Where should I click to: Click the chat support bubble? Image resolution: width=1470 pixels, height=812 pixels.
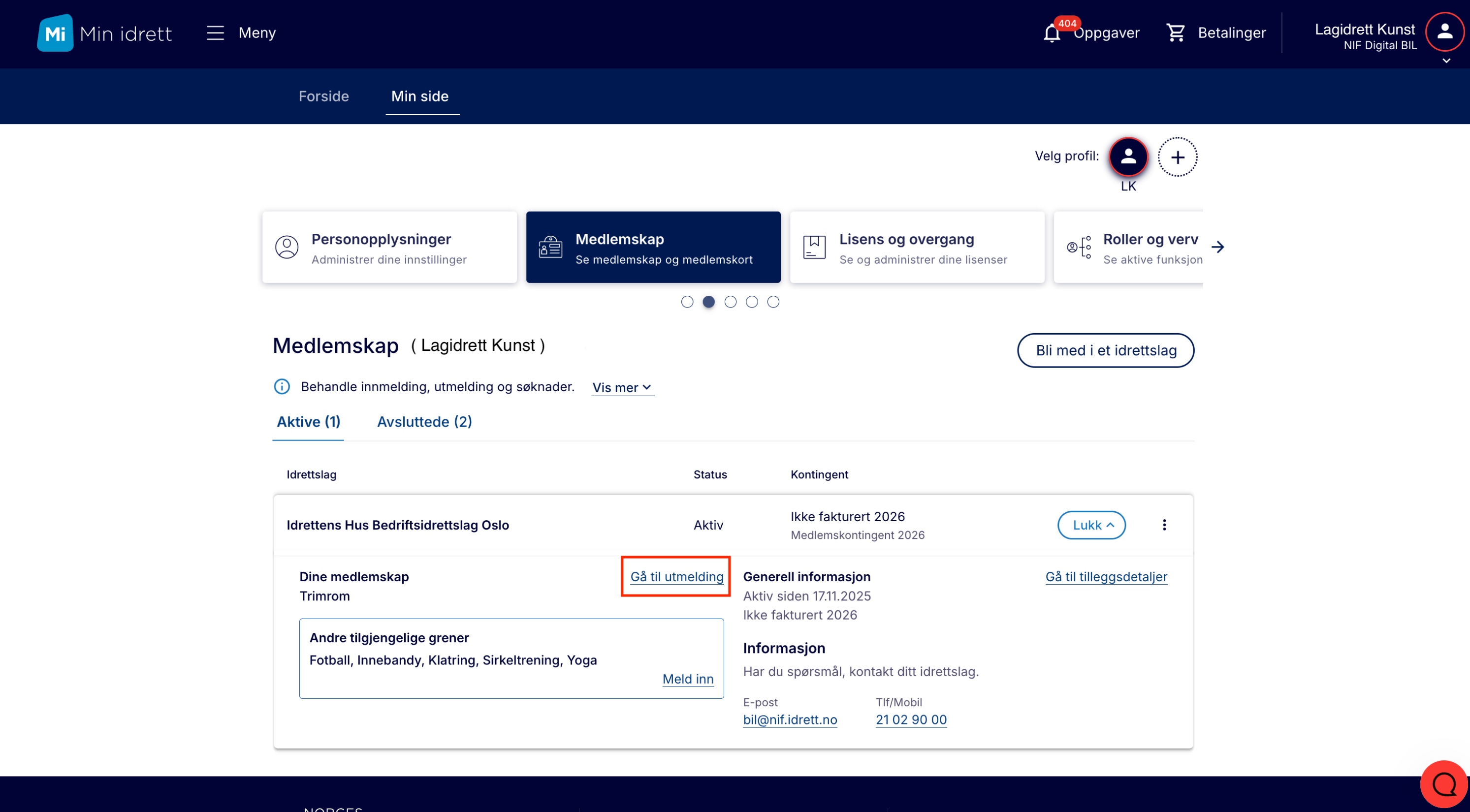click(1444, 784)
